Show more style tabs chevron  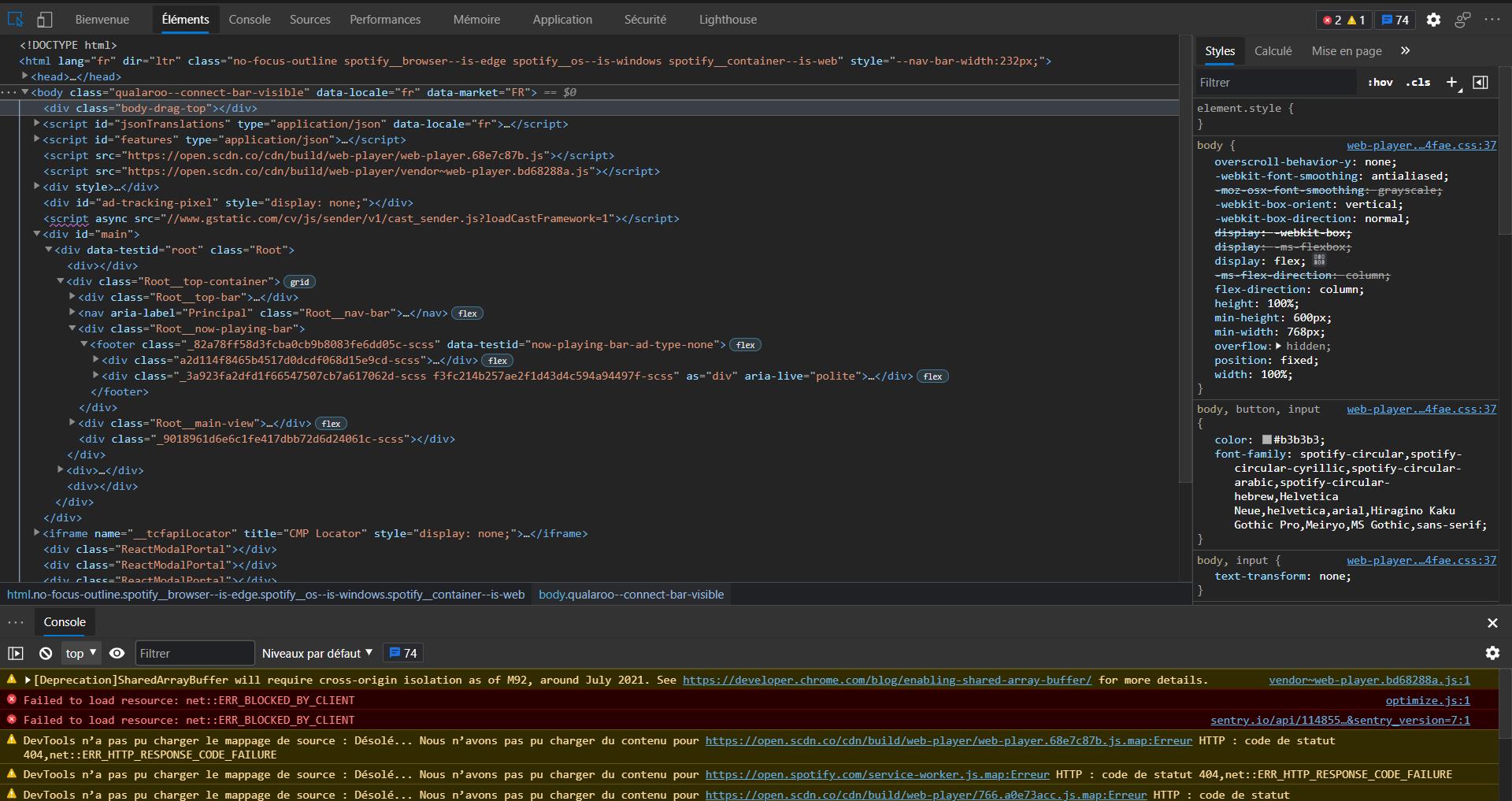point(1406,50)
